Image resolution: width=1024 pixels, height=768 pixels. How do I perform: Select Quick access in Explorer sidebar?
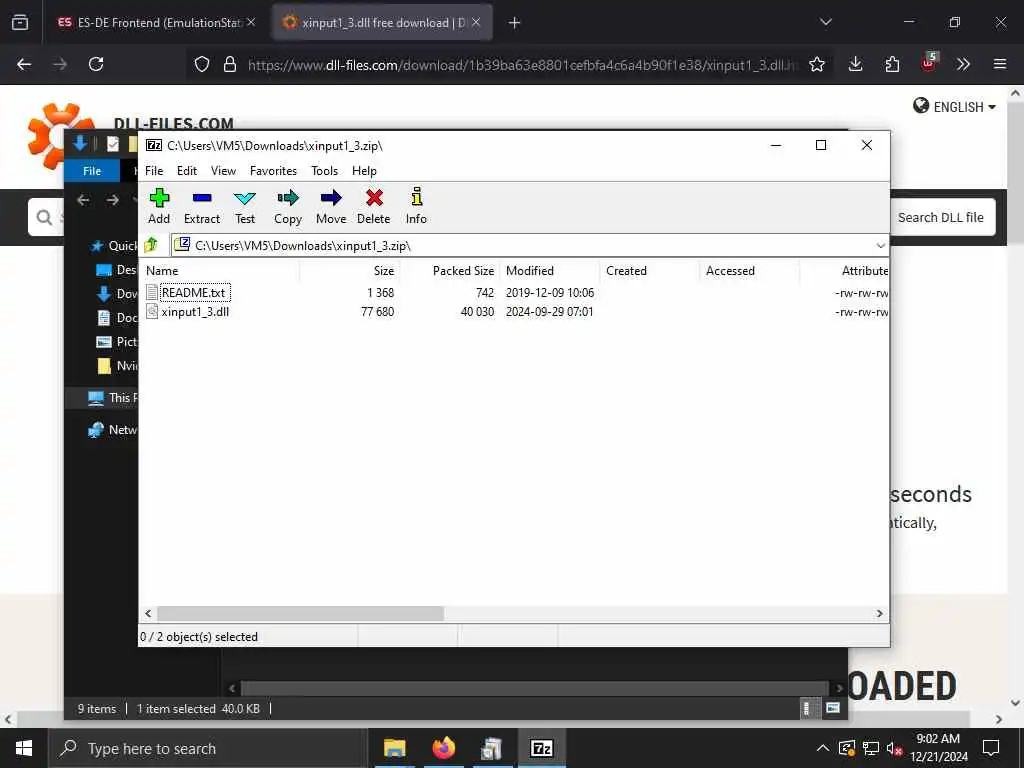coord(115,246)
